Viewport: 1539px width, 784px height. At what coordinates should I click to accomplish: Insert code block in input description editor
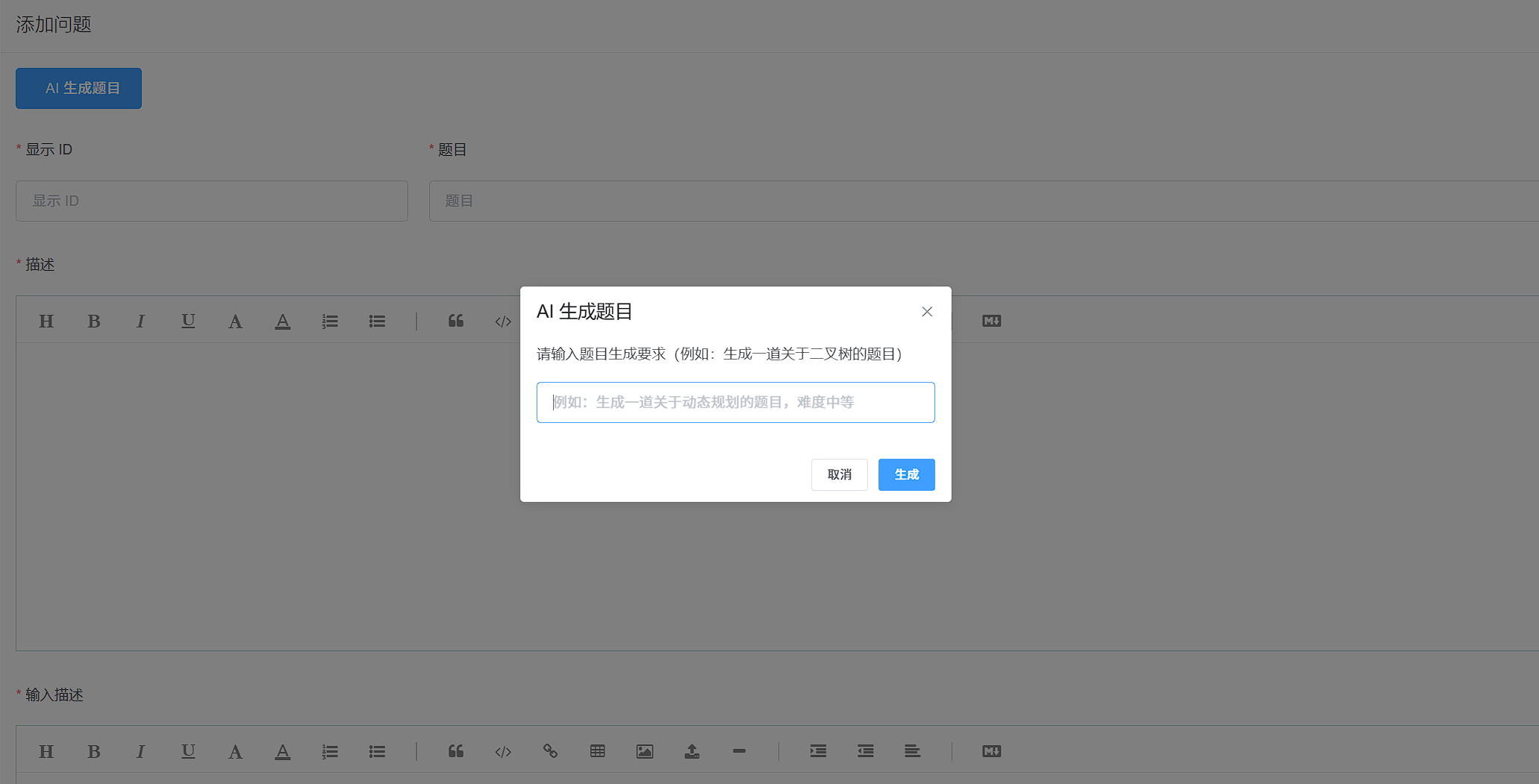[503, 751]
